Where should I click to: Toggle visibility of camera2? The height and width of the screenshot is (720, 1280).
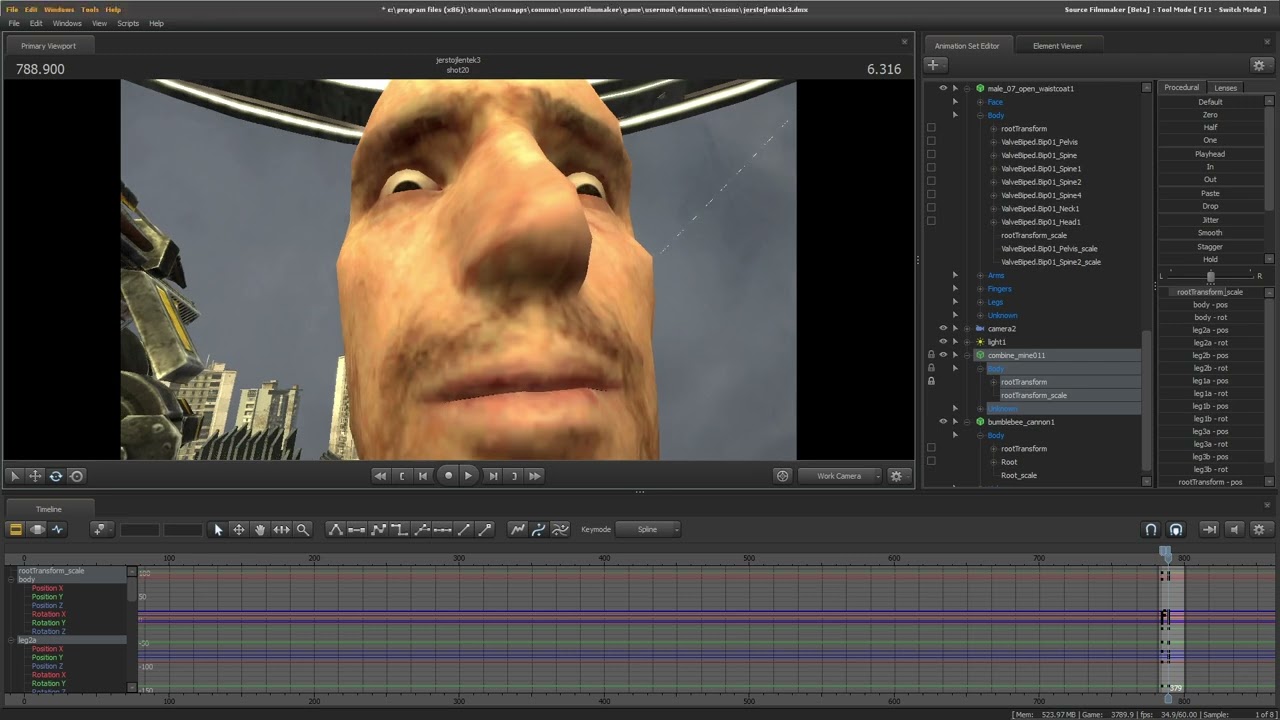pyautogui.click(x=942, y=328)
